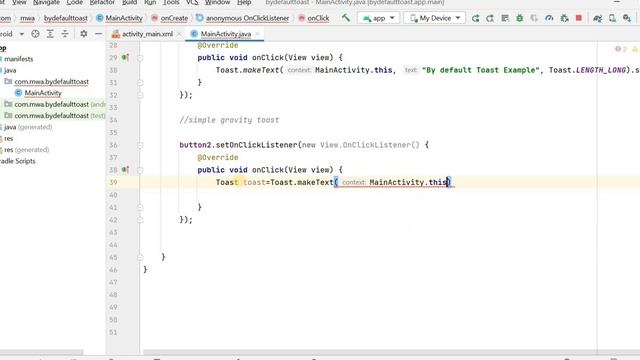Open the Build menu

click(x=129, y=2)
